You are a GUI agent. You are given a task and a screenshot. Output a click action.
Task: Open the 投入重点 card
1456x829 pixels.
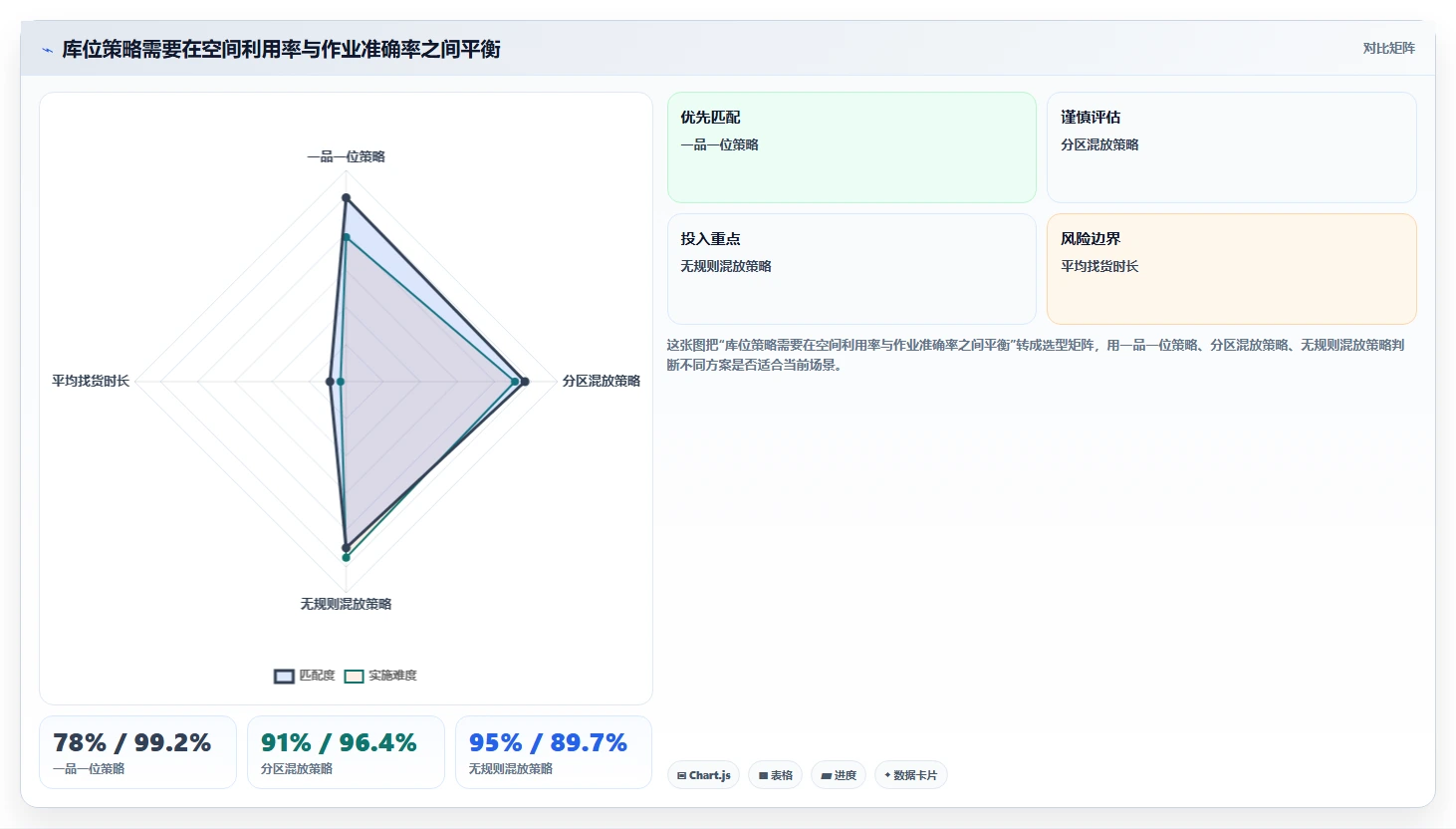pos(851,269)
